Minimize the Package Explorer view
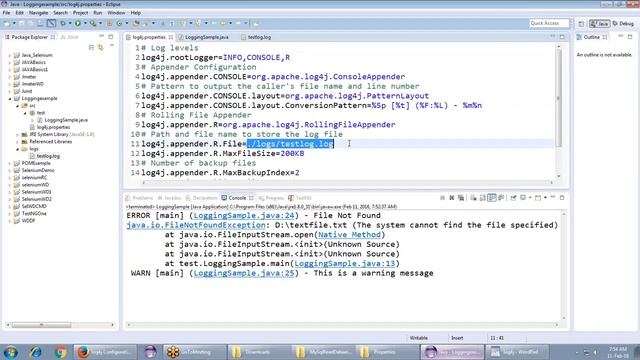Image resolution: width=640 pixels, height=360 pixels. (102, 37)
